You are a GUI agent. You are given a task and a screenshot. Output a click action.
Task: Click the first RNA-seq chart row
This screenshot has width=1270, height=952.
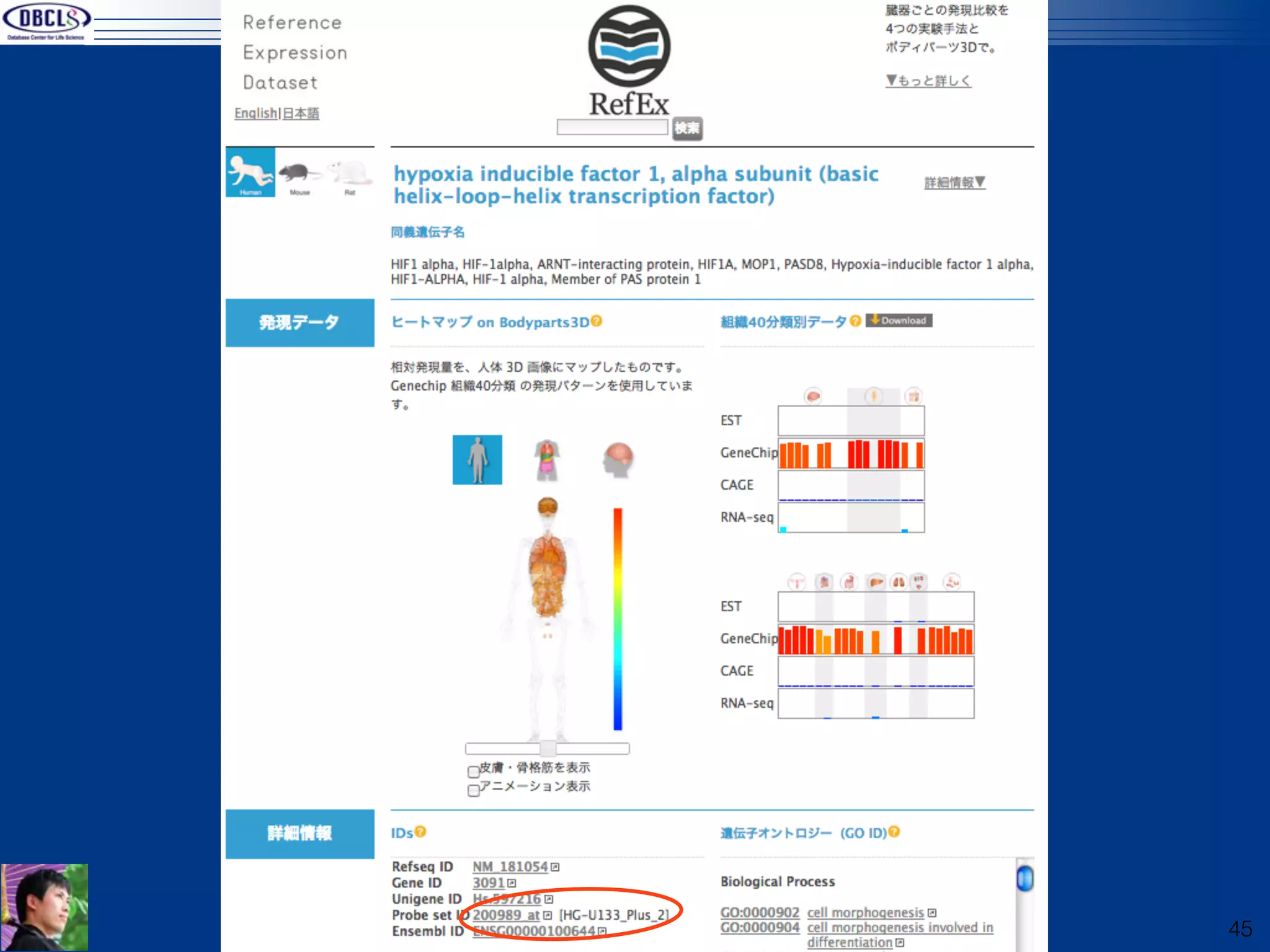851,518
